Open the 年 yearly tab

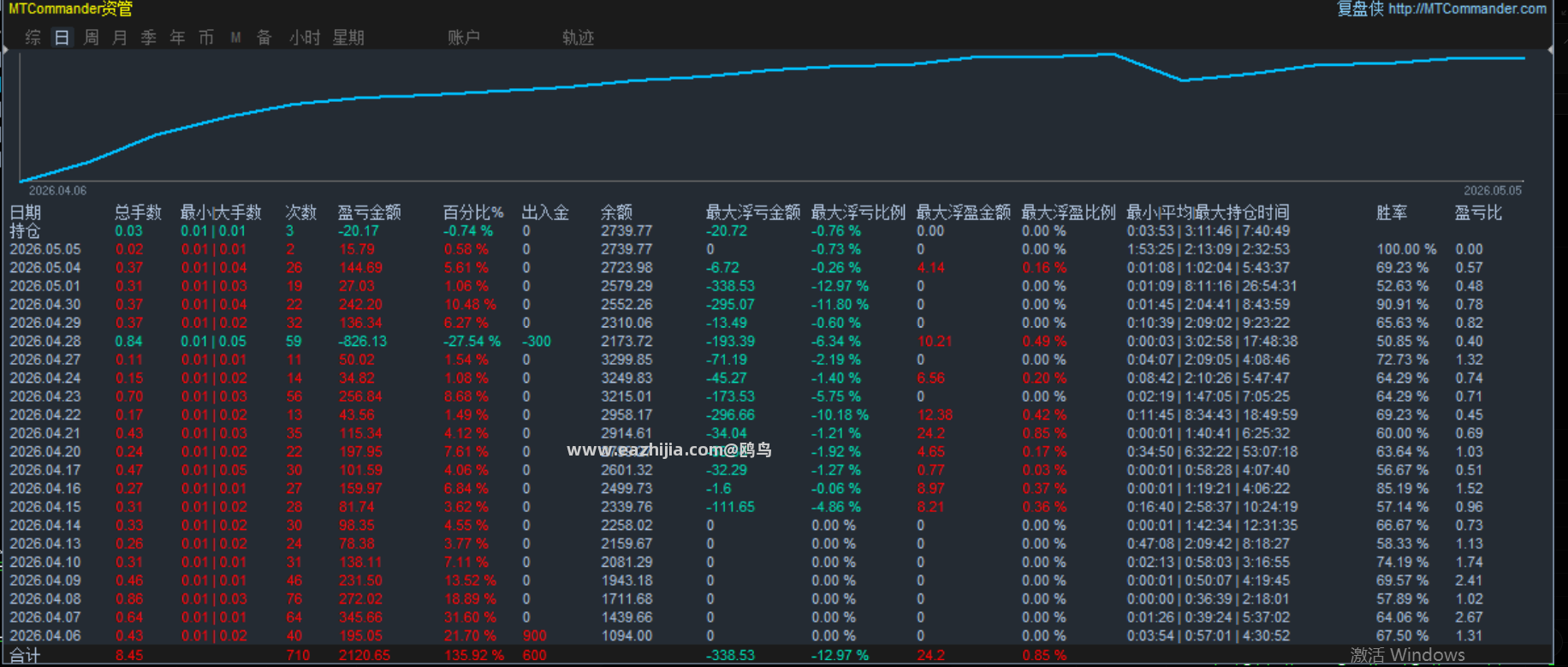coord(178,38)
